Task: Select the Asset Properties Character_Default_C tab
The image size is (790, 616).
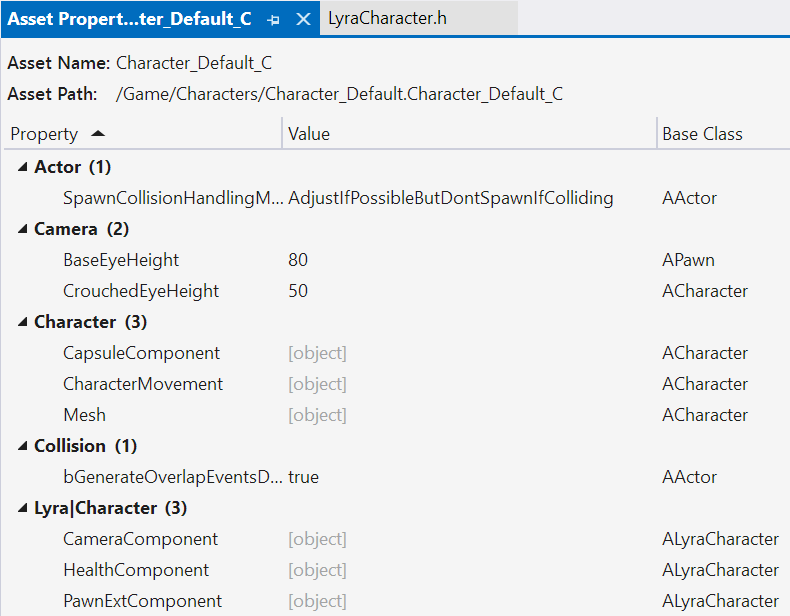Action: click(x=130, y=19)
